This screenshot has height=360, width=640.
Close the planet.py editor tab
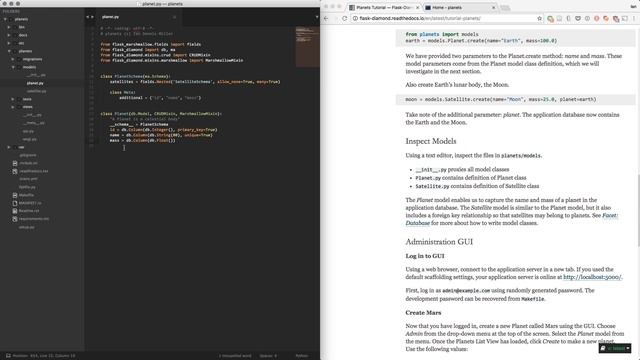[x=174, y=17]
